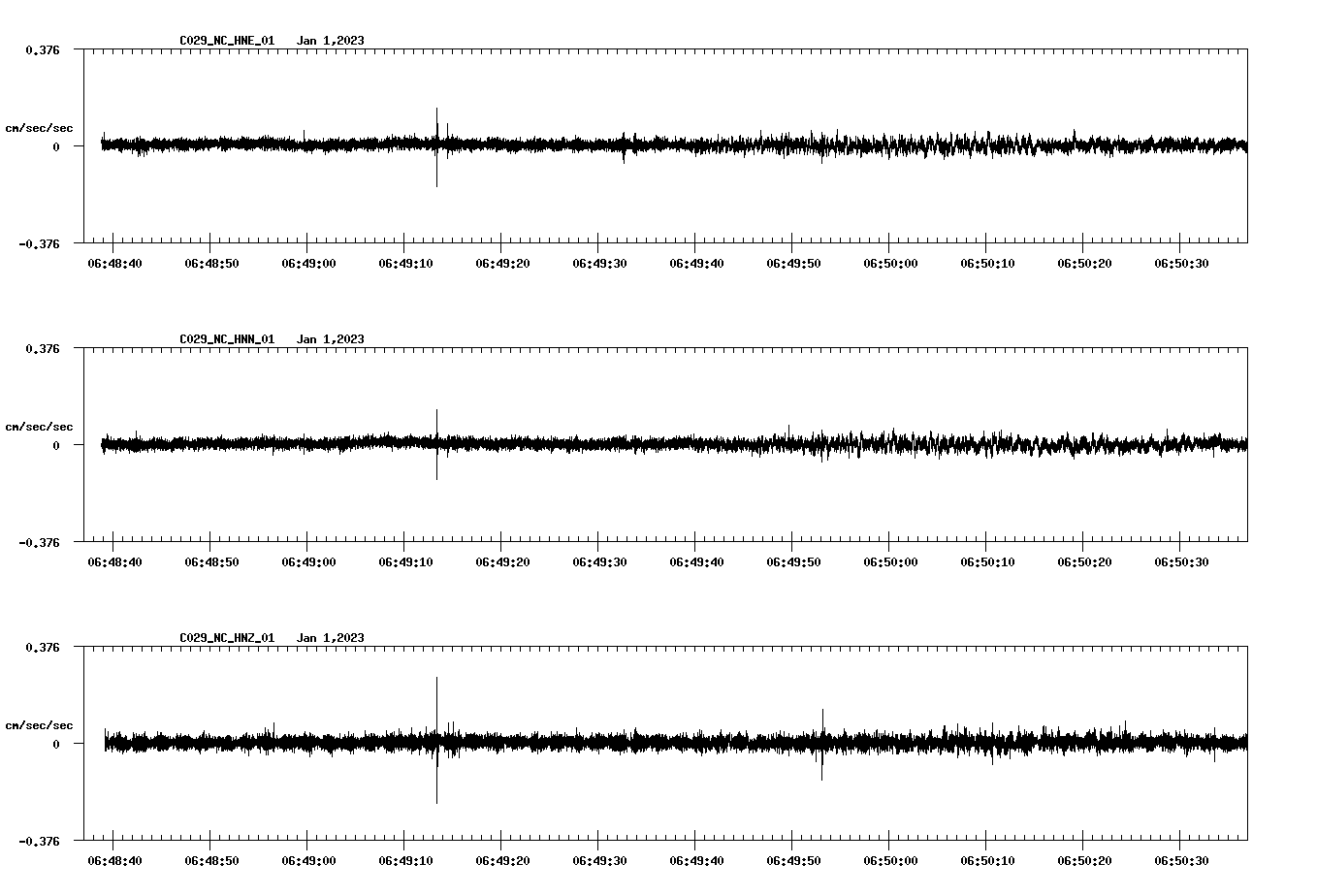Viewport: 1317px width, 896px height.
Task: Click the cm/sec/sec label on bottom plot
Action: point(40,723)
